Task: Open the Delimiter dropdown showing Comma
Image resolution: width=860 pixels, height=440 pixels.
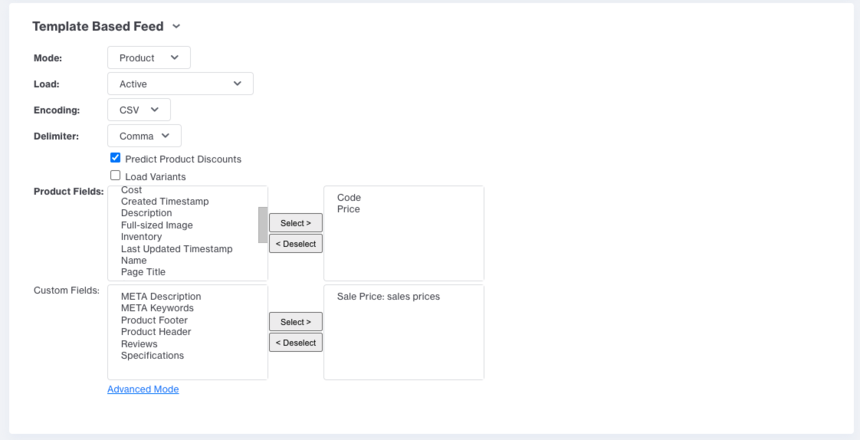Action: coord(144,136)
